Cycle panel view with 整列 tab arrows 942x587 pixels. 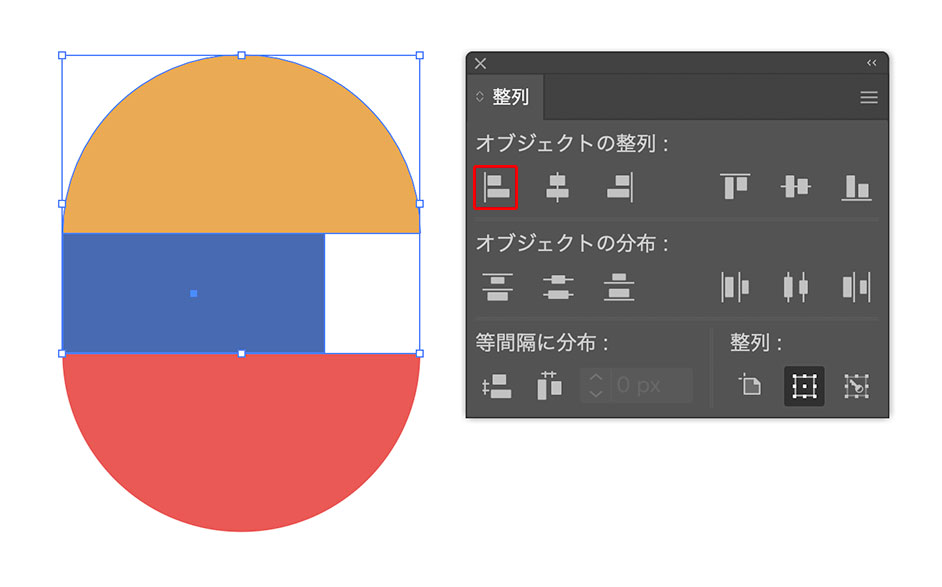pos(480,97)
